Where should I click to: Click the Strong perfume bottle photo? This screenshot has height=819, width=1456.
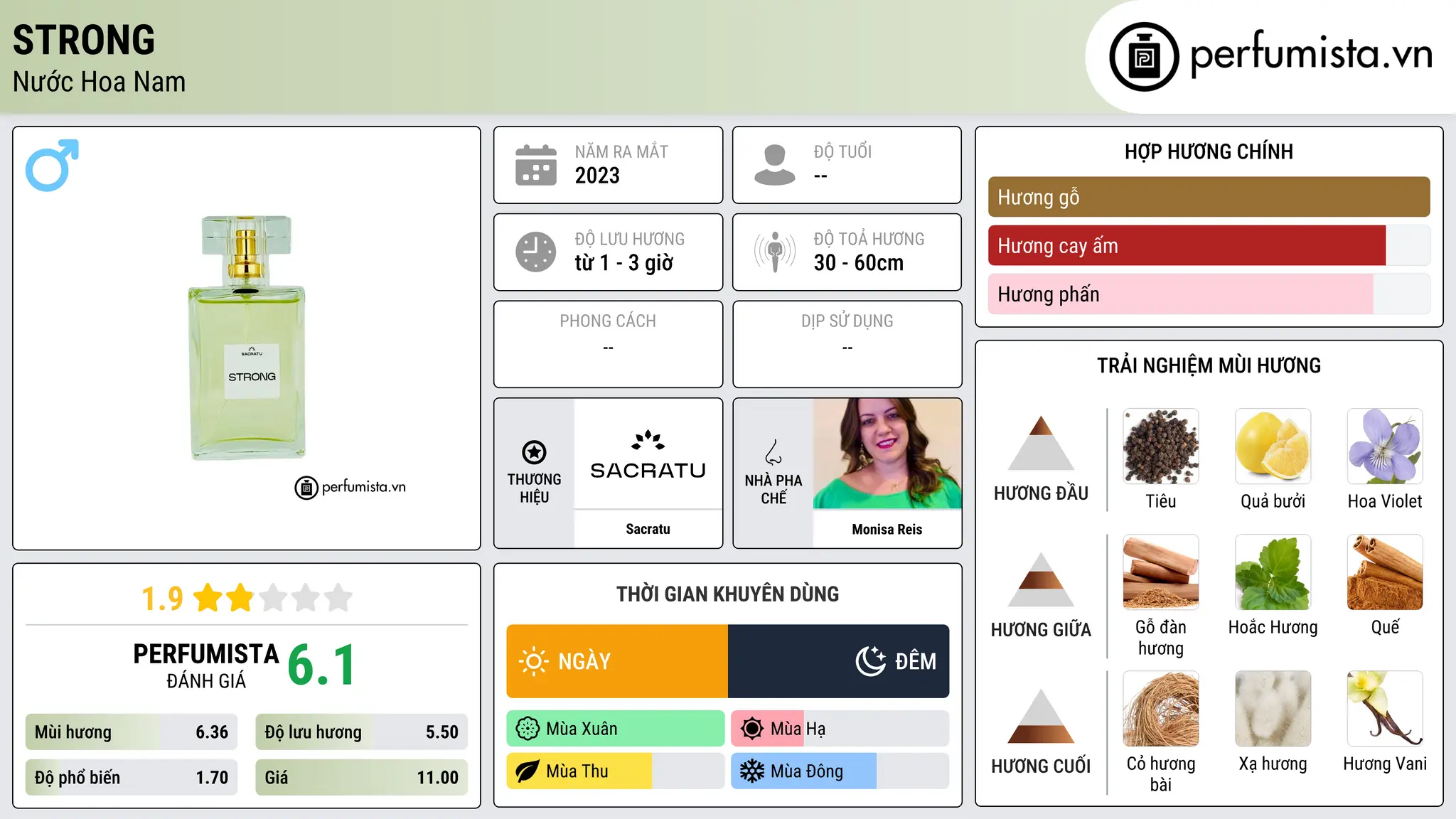coord(246,338)
